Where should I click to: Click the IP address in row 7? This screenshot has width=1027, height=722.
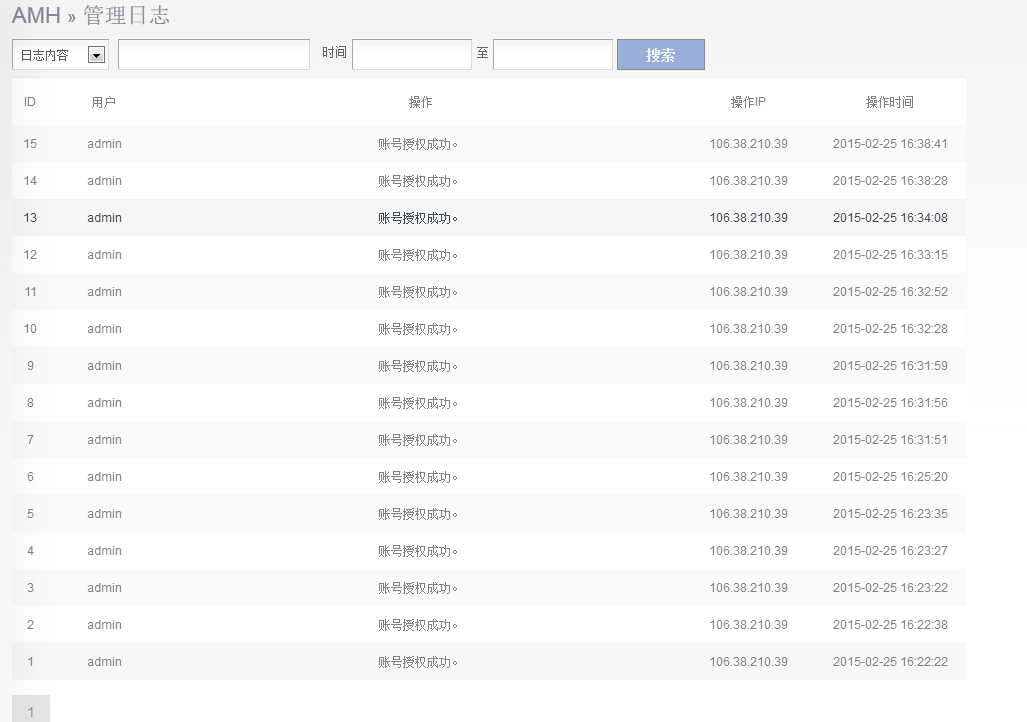748,440
